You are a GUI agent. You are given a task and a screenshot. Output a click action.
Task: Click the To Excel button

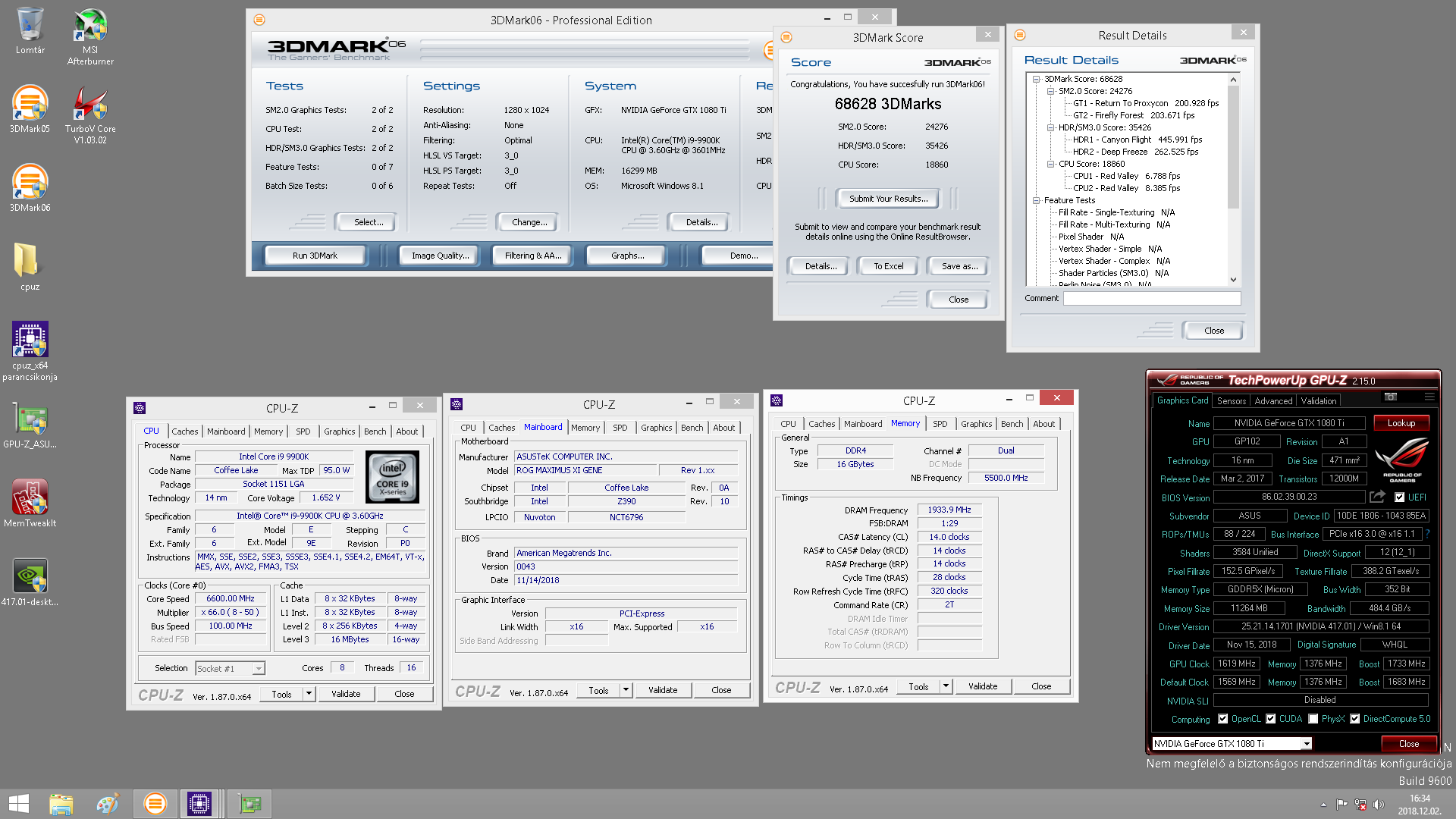(x=889, y=266)
